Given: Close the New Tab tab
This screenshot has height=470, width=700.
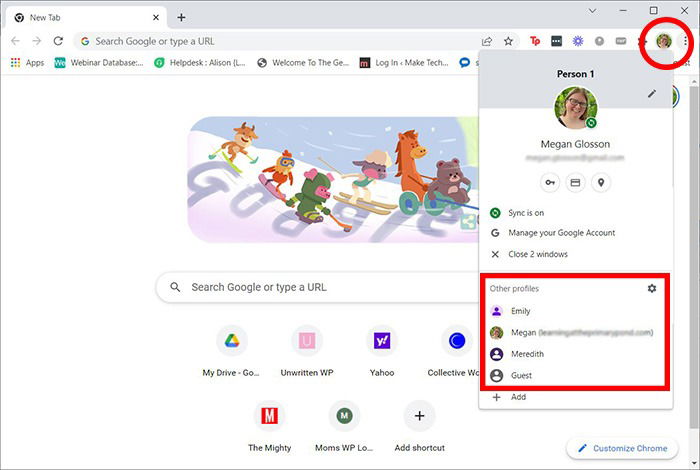Looking at the screenshot, I should pyautogui.click(x=156, y=17).
